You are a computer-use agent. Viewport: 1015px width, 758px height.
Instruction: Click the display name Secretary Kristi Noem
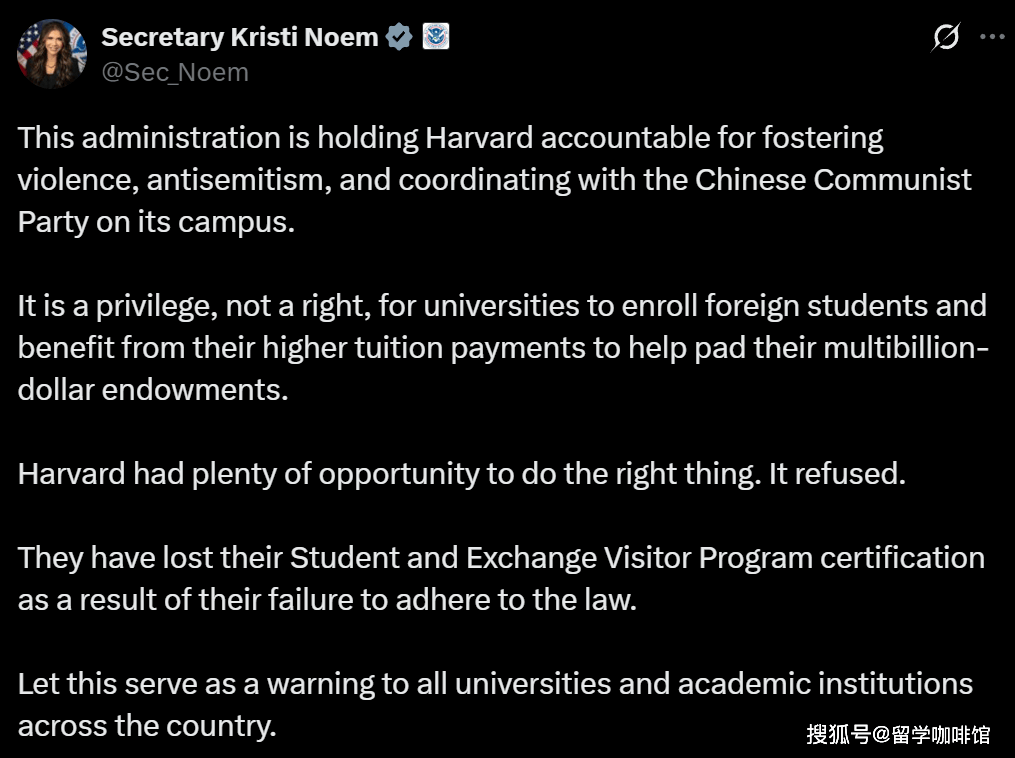[240, 38]
